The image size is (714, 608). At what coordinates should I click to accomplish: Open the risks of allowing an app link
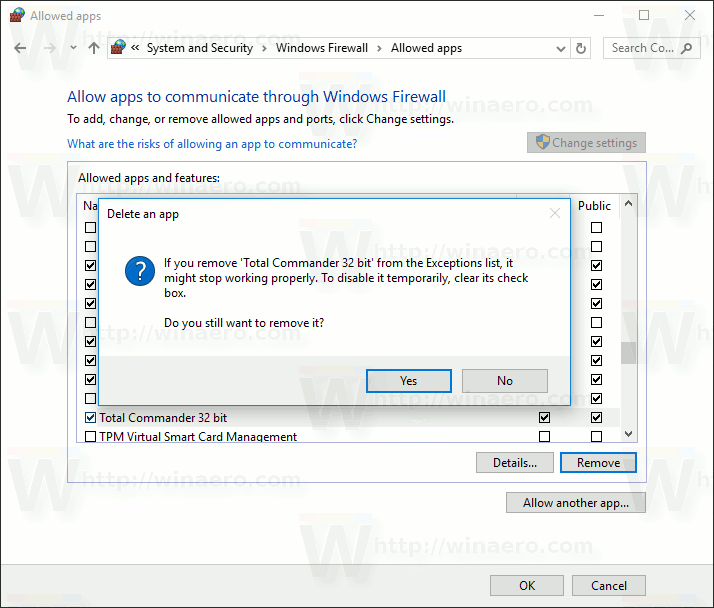coord(212,144)
